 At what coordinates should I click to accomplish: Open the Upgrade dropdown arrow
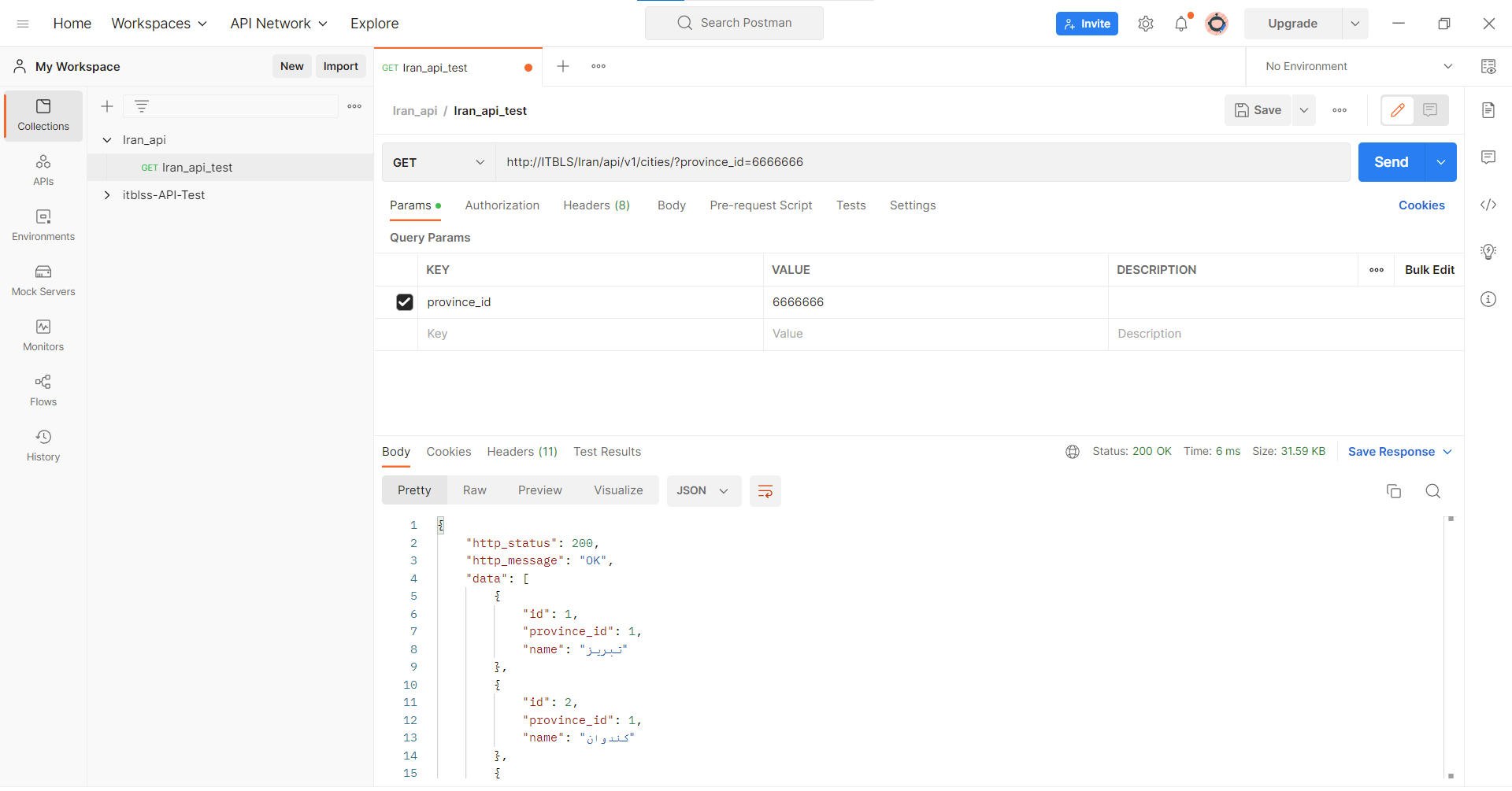coord(1355,24)
